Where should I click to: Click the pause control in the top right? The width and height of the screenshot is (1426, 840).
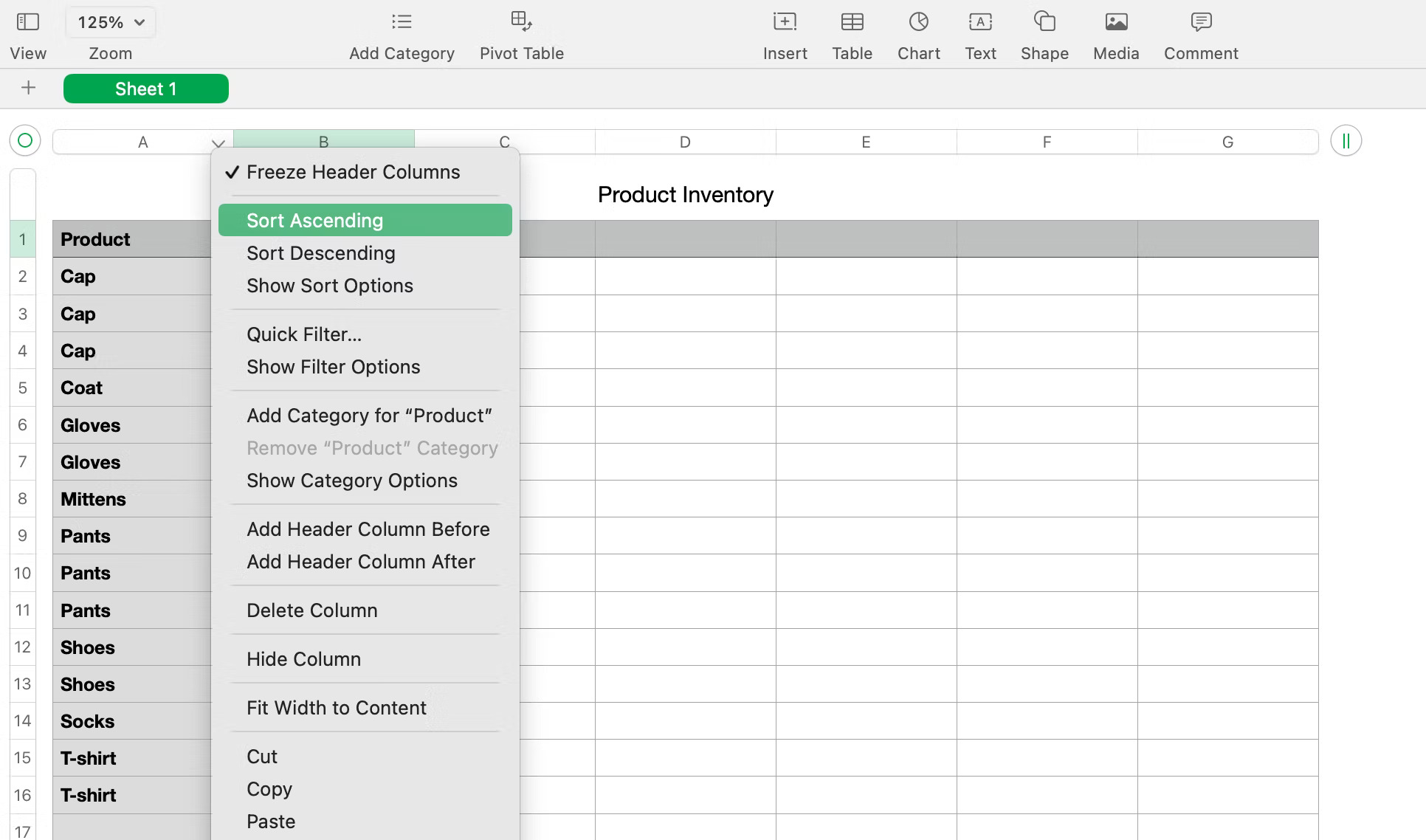(1345, 140)
